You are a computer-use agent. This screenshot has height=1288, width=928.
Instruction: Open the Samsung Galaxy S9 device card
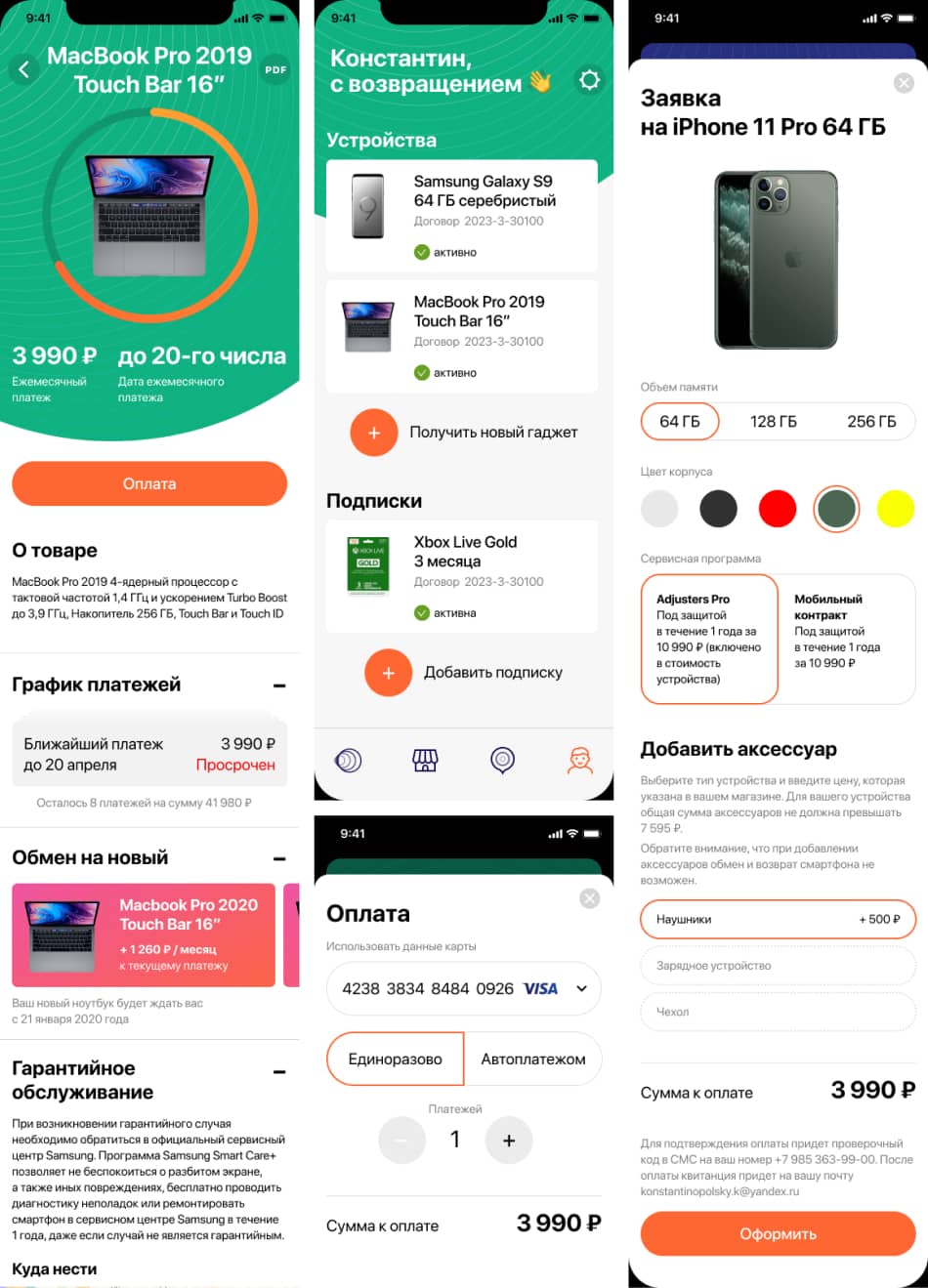tap(462, 216)
